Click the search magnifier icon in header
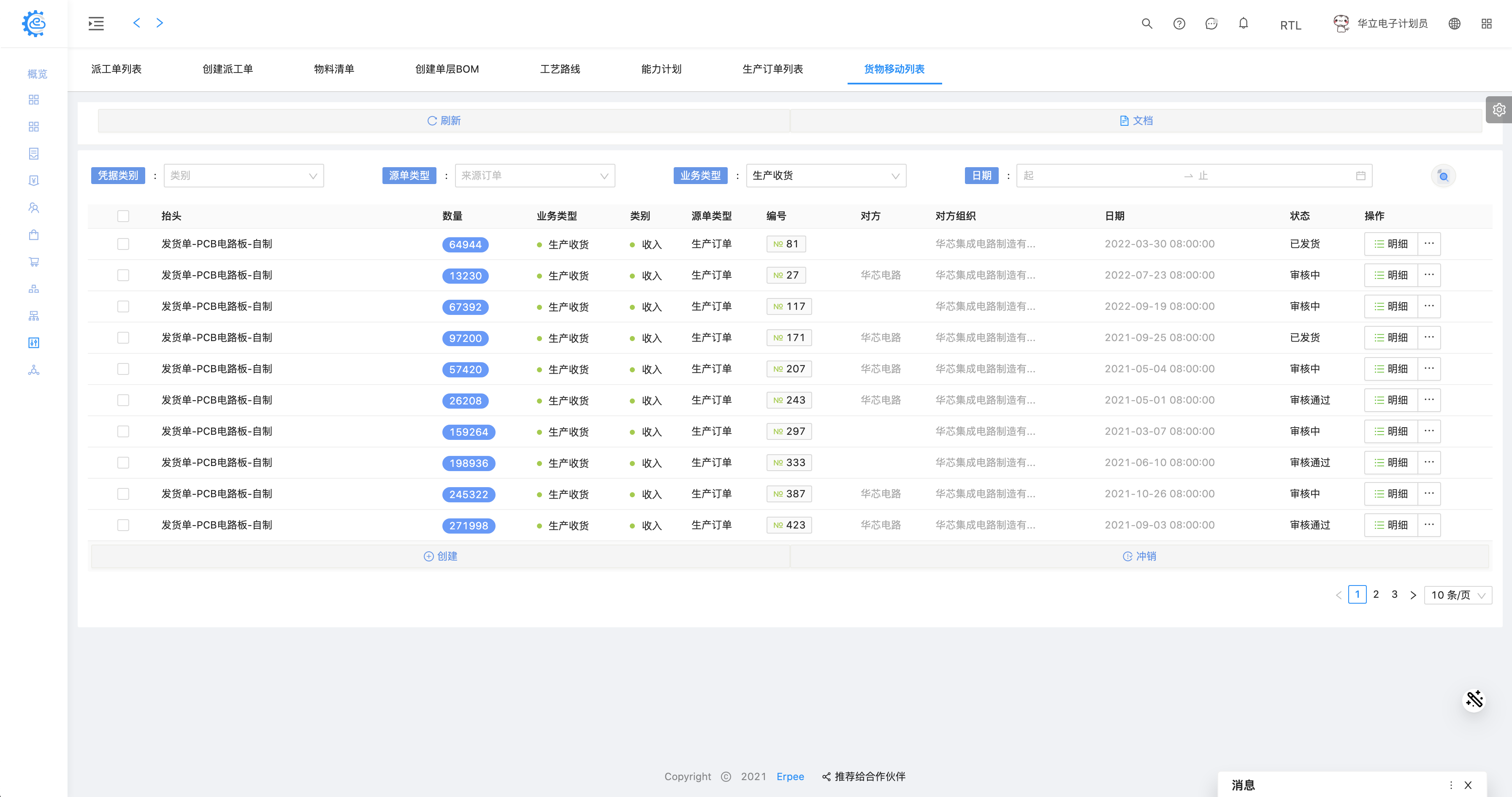1512x797 pixels. (x=1146, y=24)
